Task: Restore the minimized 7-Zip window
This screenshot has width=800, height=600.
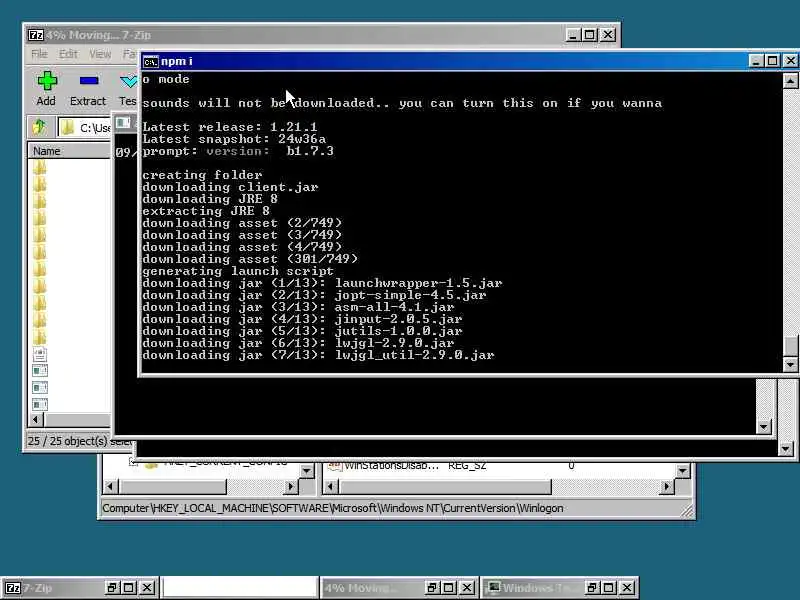Action: (x=112, y=588)
